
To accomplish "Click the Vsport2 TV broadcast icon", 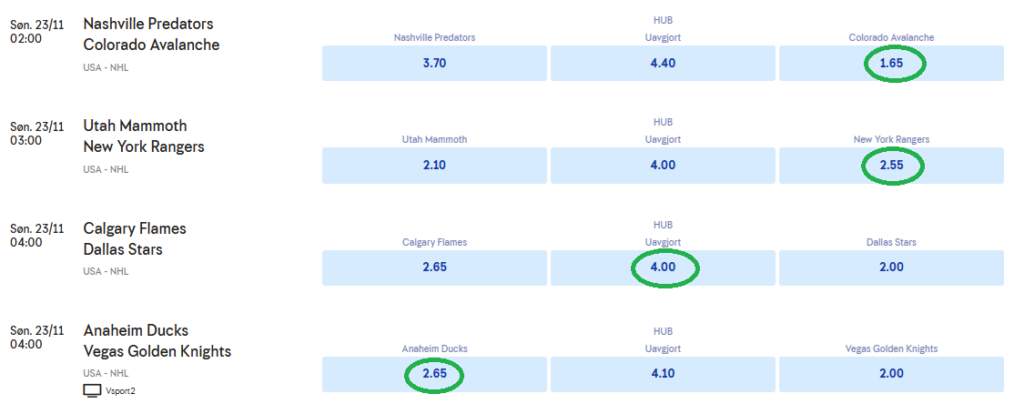I will pos(92,390).
